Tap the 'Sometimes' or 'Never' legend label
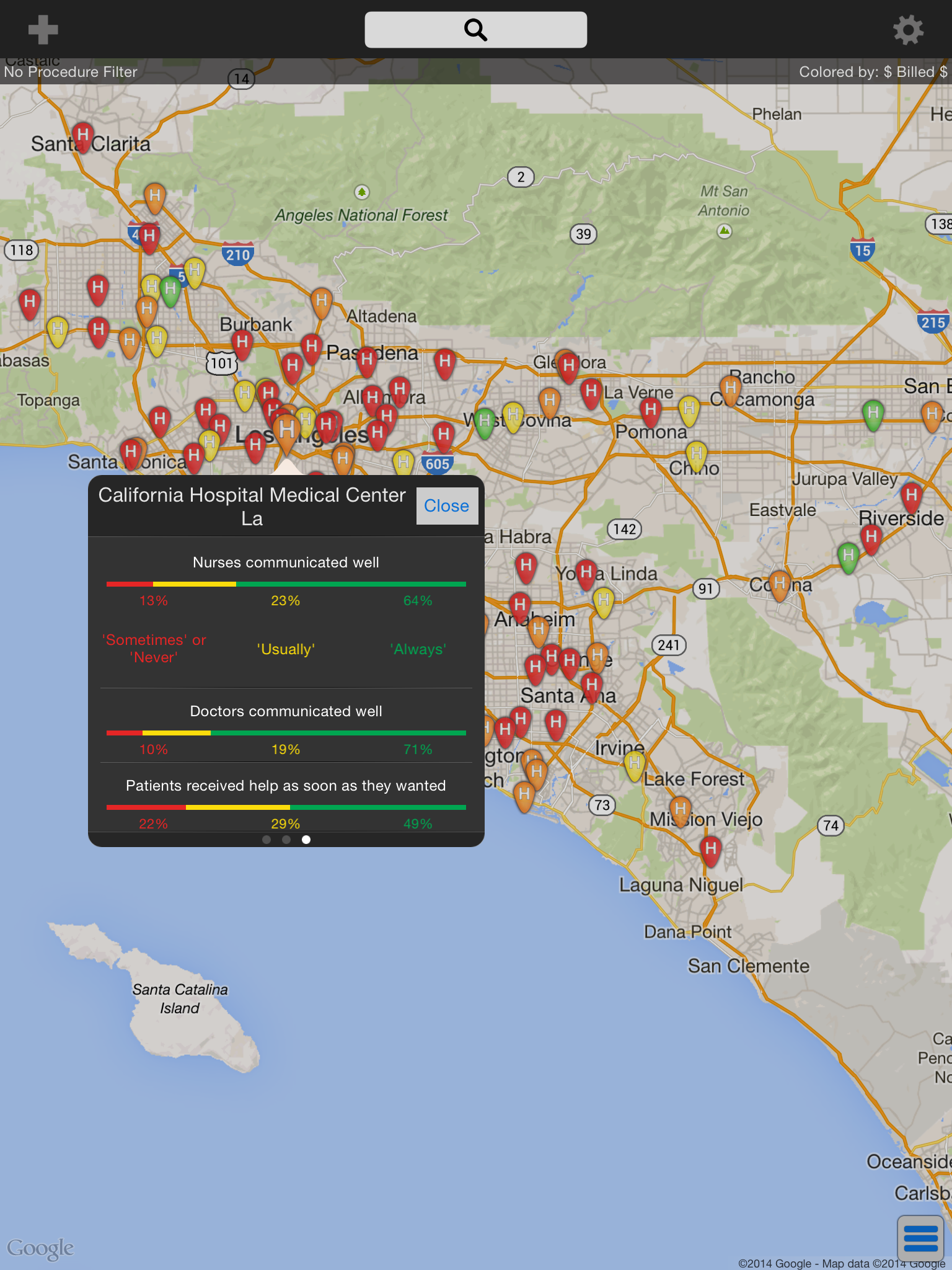 [154, 649]
